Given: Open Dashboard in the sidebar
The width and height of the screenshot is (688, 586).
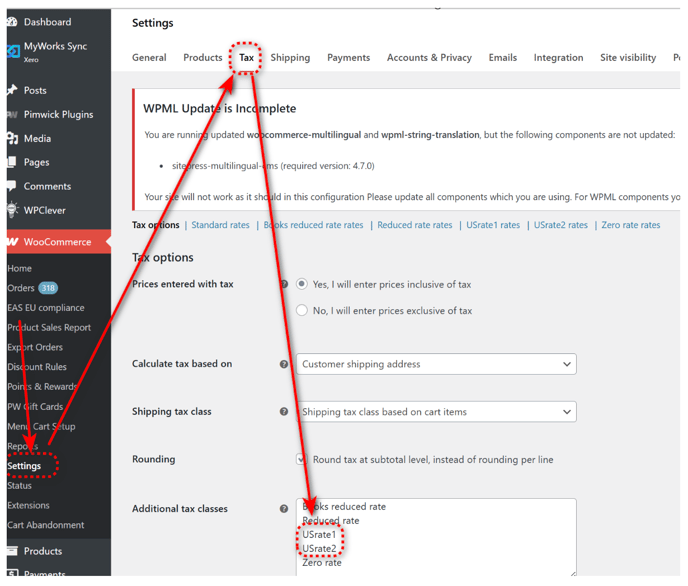Looking at the screenshot, I should click(x=47, y=22).
